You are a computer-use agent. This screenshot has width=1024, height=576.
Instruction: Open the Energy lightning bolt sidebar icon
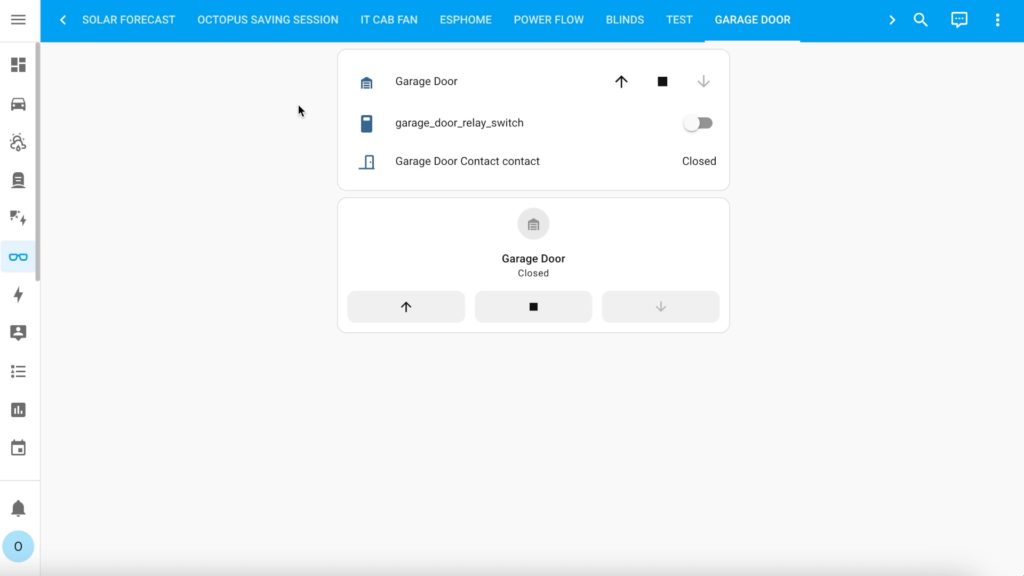pos(18,295)
